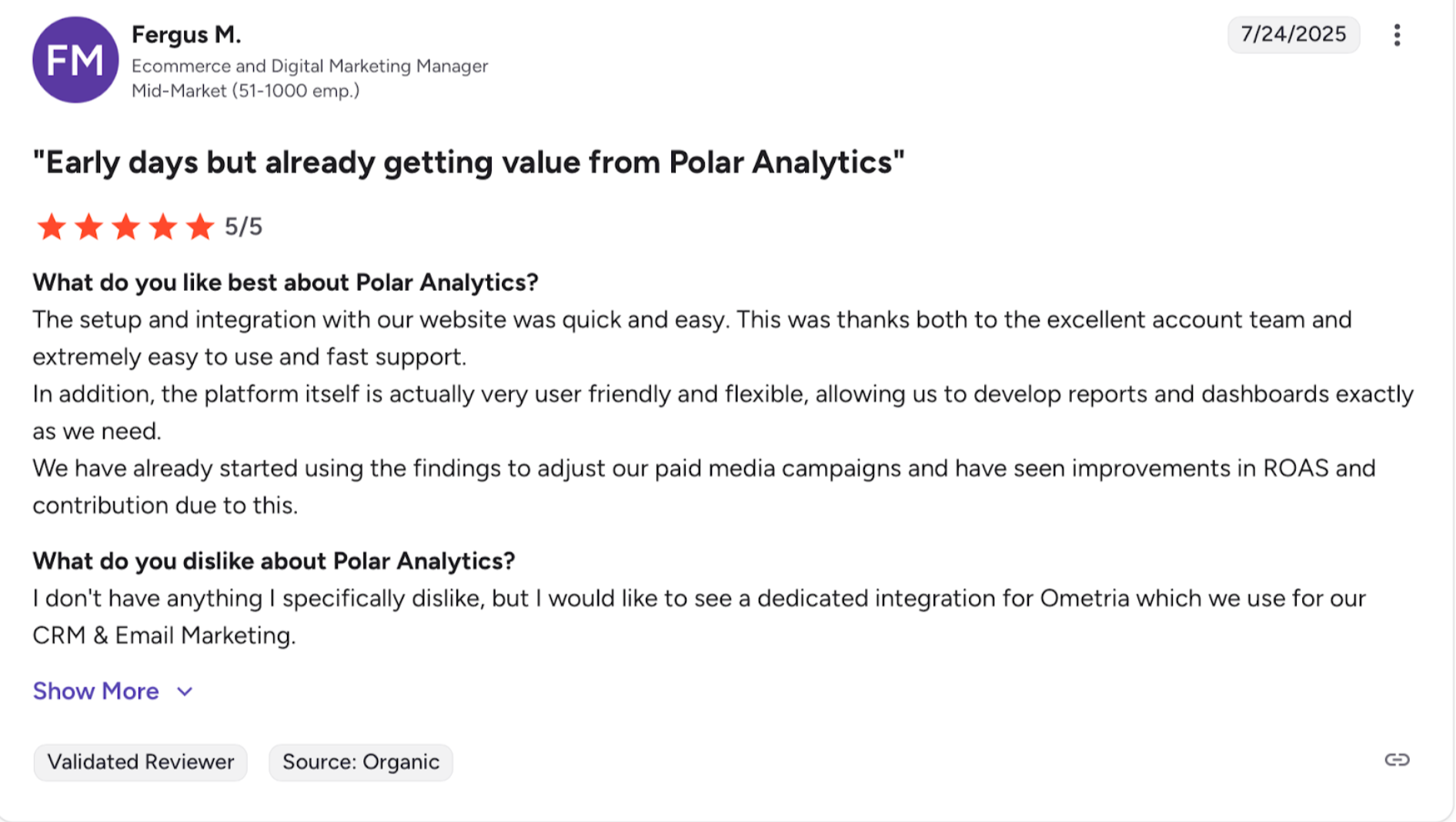Click the chevron beside Show More
This screenshot has height=822, width=1456.
tap(185, 692)
